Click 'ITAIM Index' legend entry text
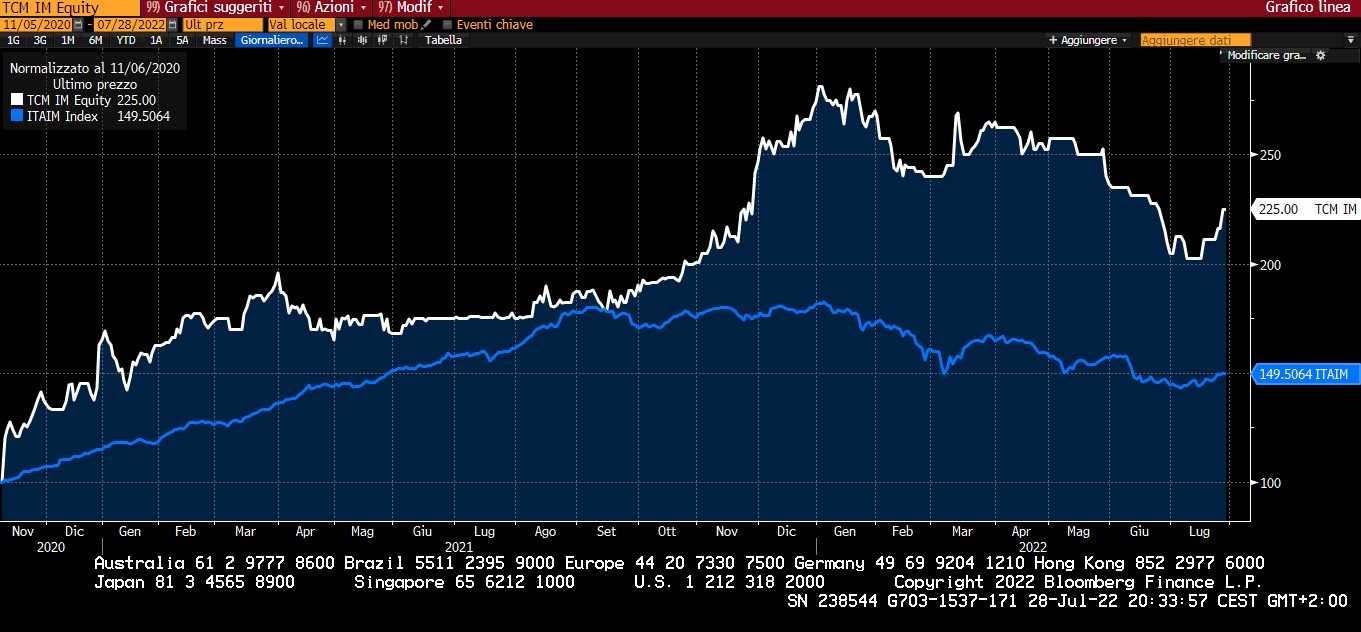Image resolution: width=1361 pixels, height=632 pixels. tap(62, 116)
